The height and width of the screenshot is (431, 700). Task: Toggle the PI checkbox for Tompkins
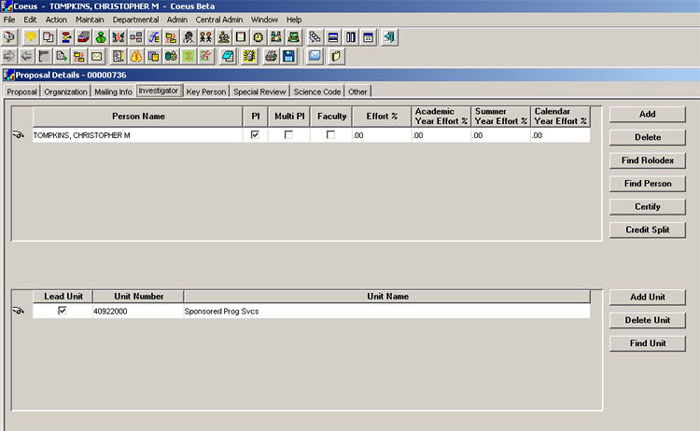255,134
